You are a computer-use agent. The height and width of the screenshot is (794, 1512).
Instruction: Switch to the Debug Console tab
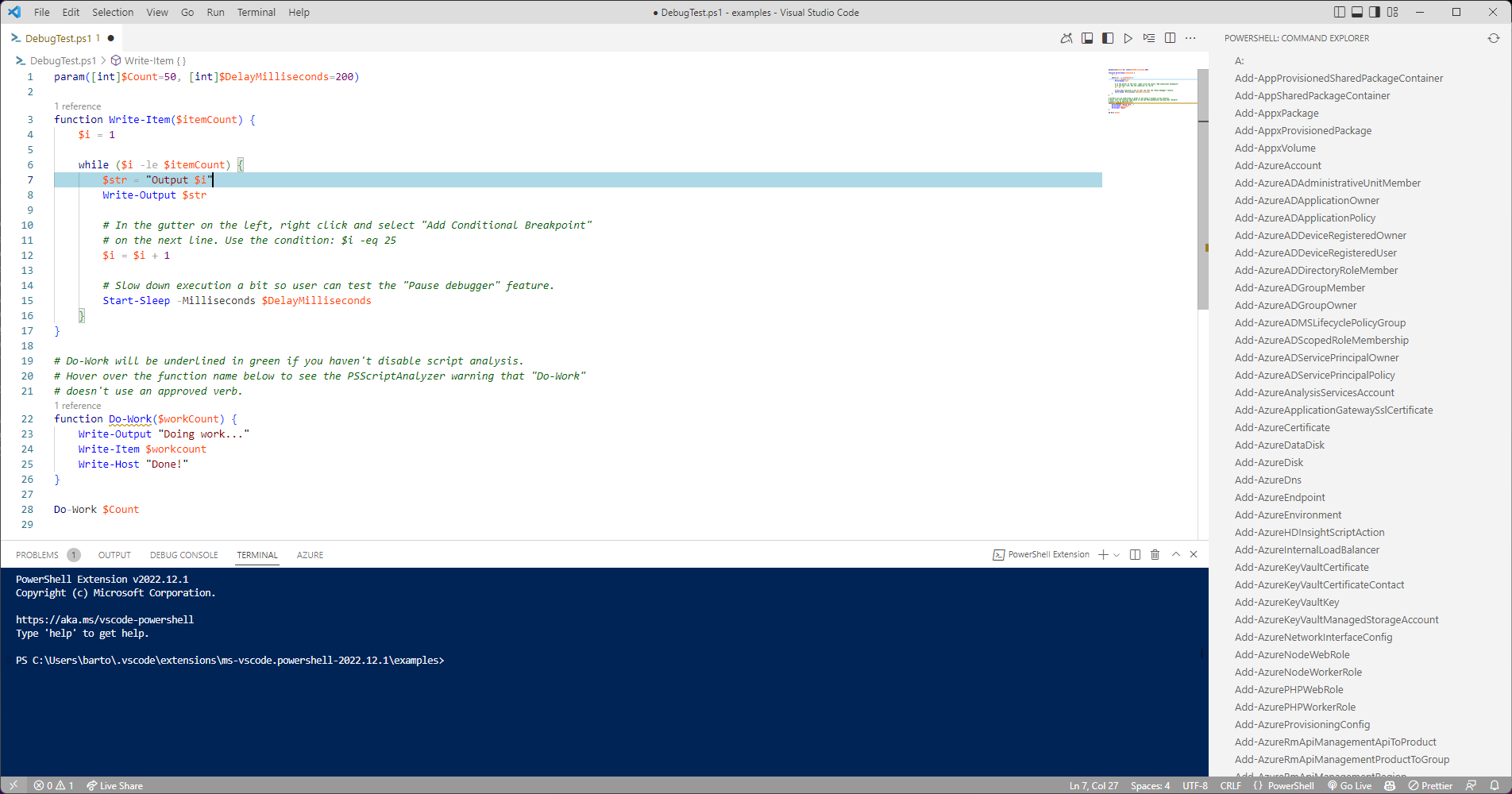point(183,555)
